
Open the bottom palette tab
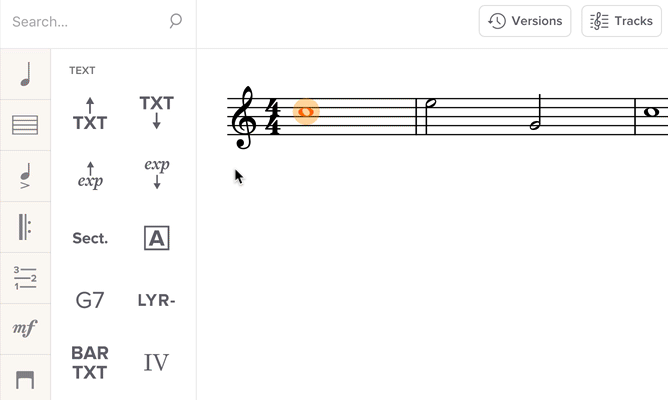pyautogui.click(x=25, y=379)
